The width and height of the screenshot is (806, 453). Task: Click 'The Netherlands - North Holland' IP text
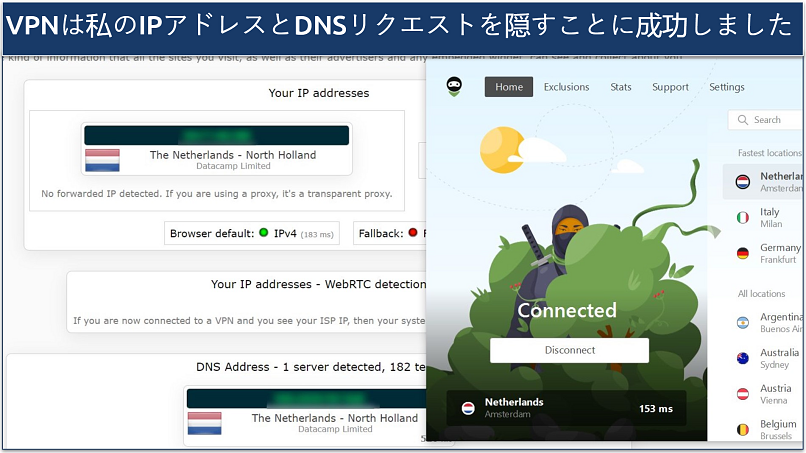pos(233,155)
